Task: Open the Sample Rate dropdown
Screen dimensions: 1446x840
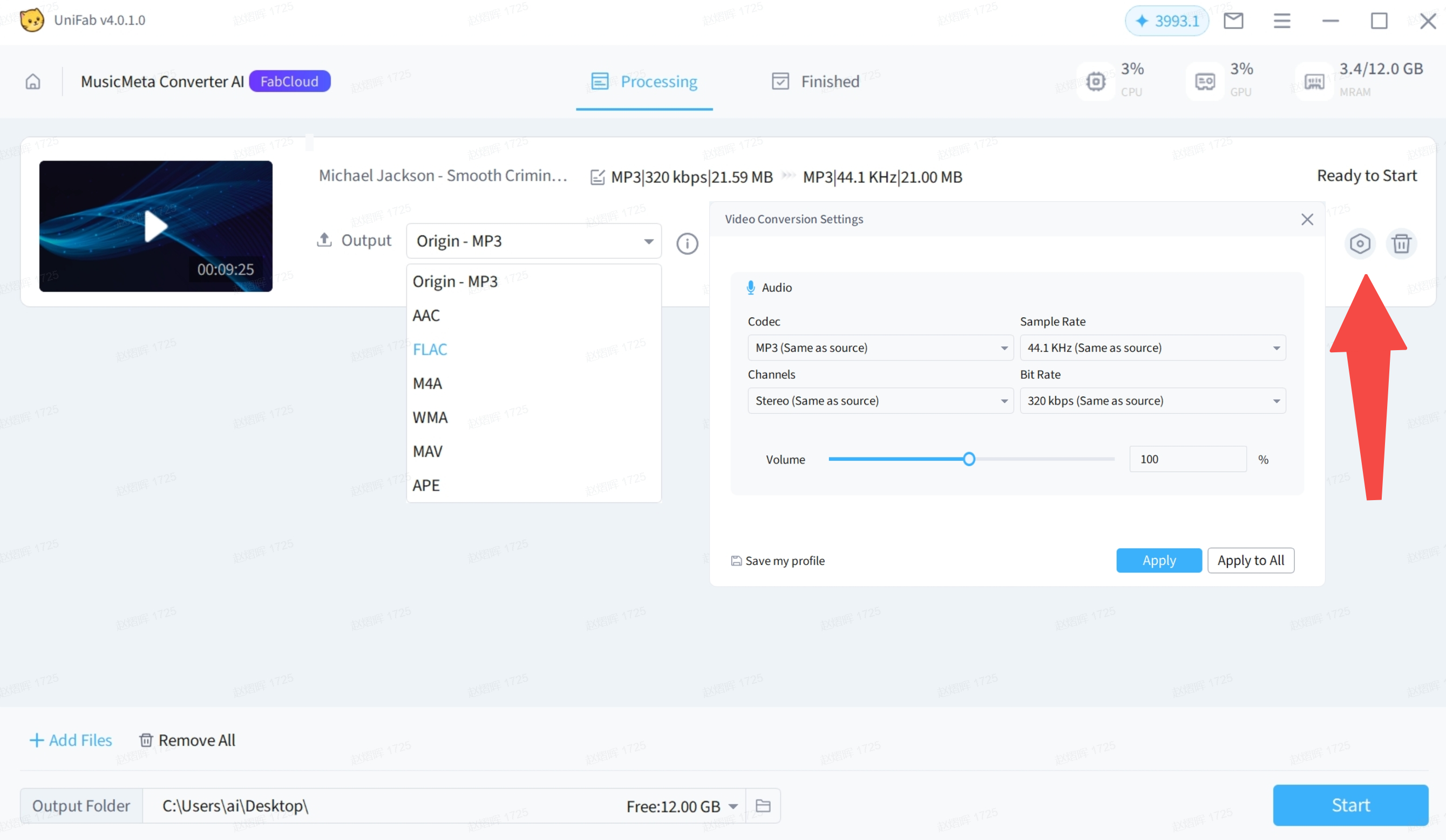Action: 1152,347
